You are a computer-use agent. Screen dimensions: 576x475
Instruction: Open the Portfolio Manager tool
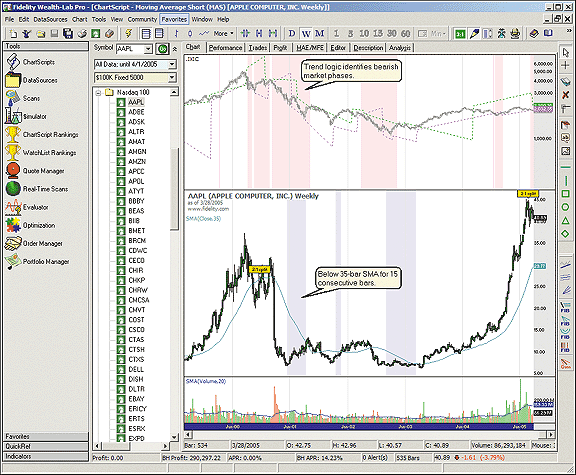click(x=37, y=262)
